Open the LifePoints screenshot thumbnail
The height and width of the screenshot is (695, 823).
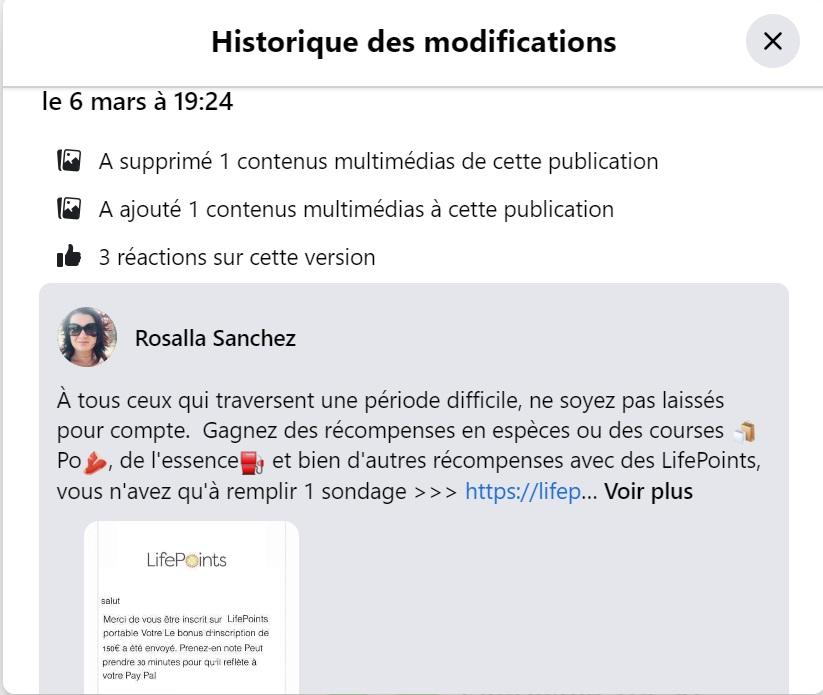coord(192,607)
